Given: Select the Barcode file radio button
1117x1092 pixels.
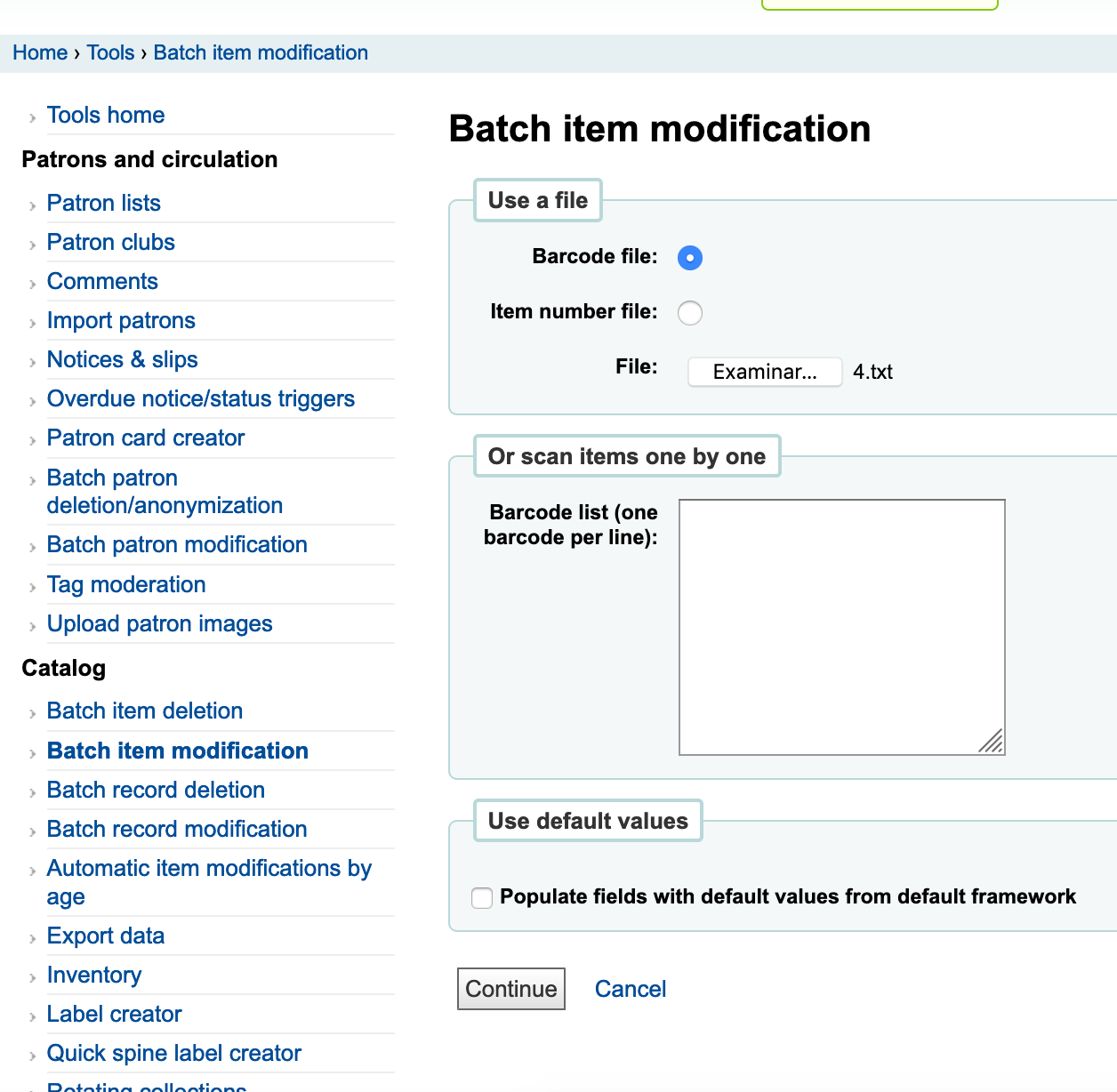Looking at the screenshot, I should click(689, 258).
